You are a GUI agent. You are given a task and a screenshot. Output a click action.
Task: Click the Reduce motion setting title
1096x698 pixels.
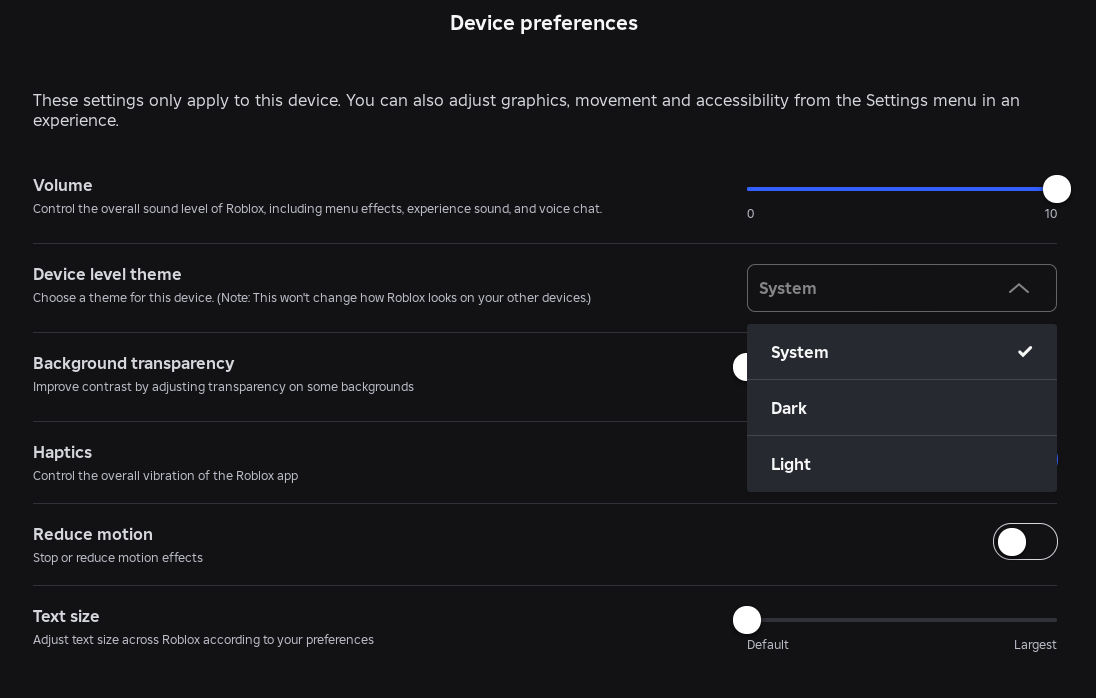point(93,534)
